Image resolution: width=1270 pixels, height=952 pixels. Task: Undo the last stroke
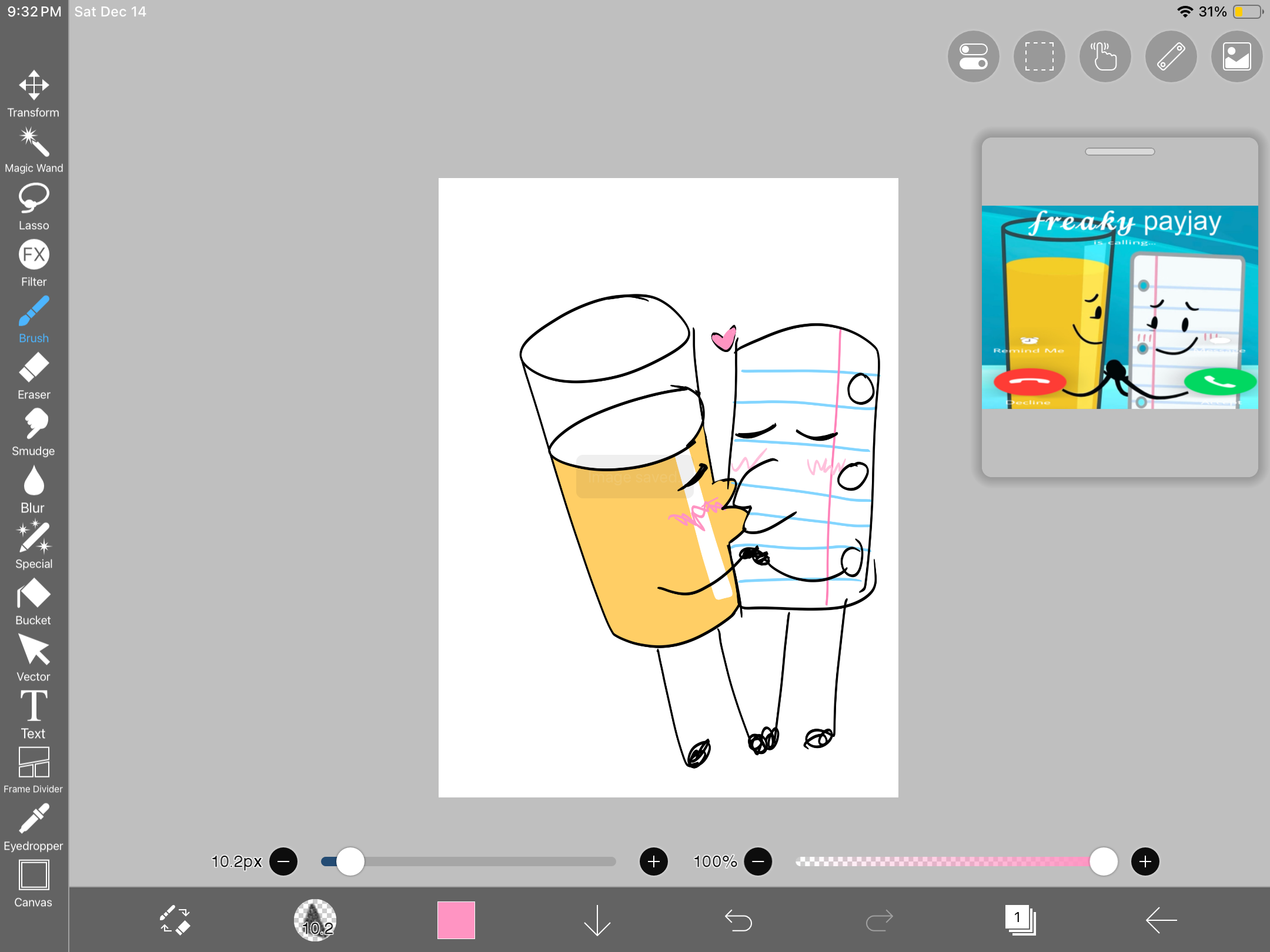pos(738,920)
